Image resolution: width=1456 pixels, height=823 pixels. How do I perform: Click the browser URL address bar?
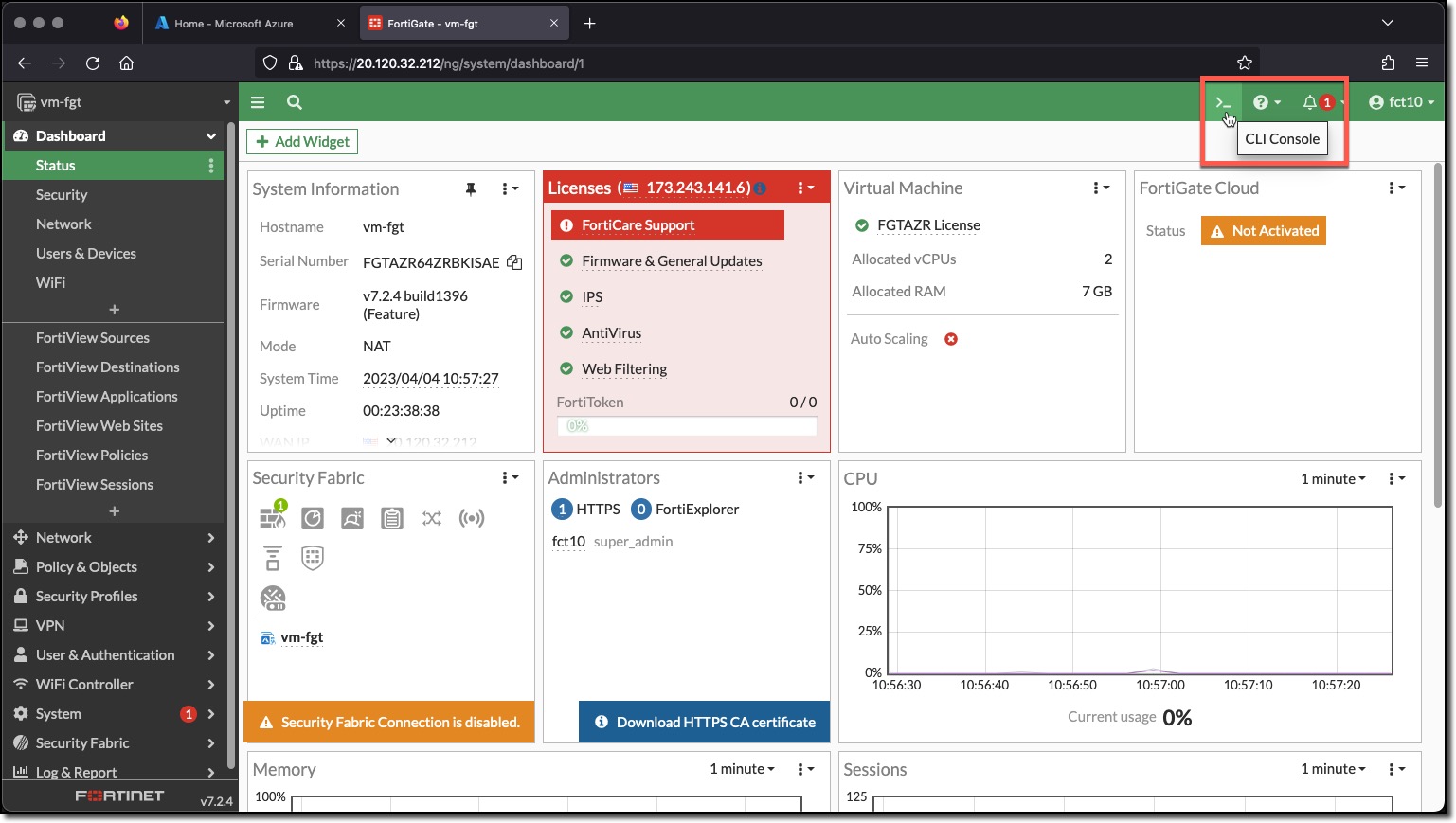point(758,63)
